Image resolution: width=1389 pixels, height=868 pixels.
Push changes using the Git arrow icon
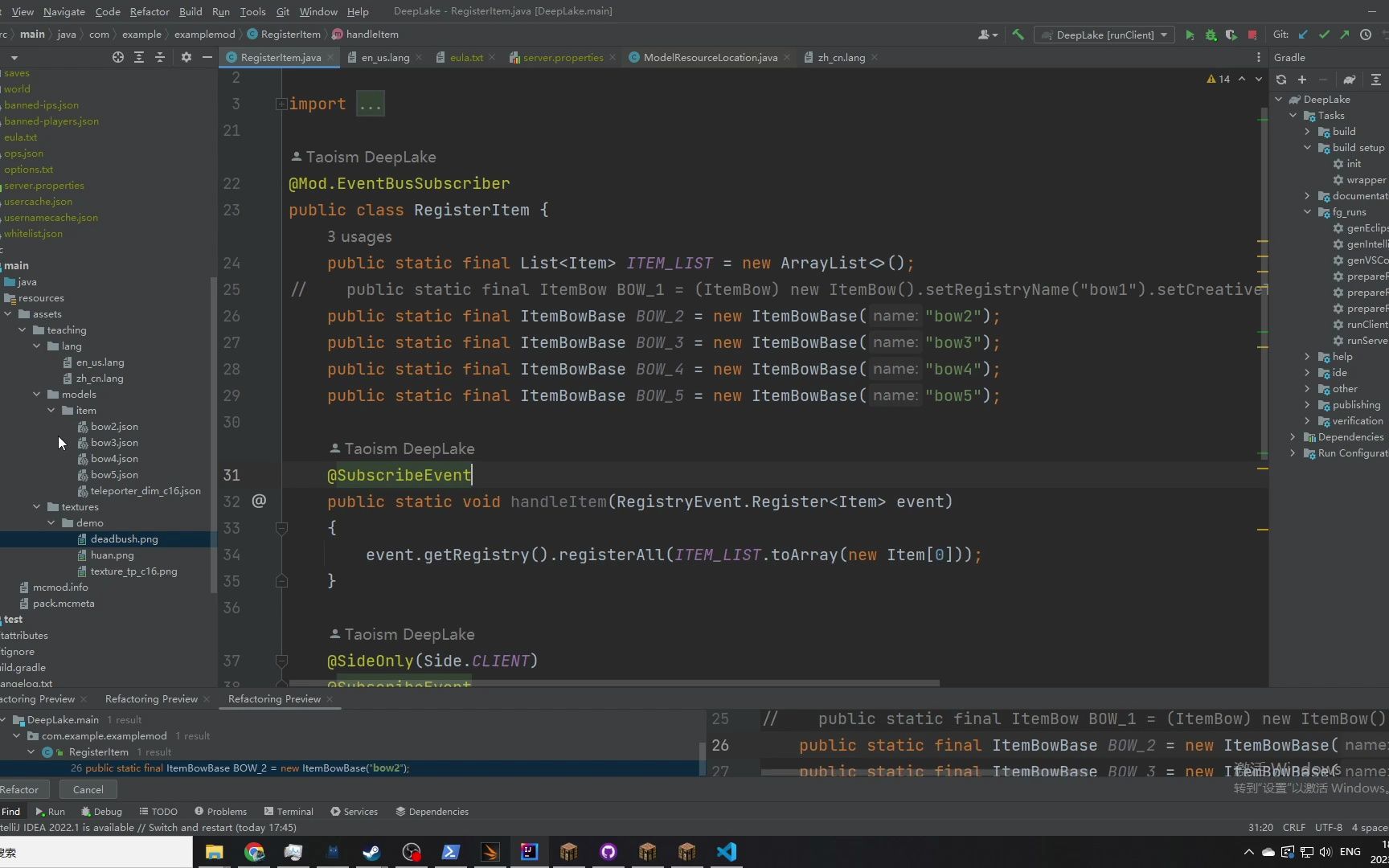click(1343, 35)
